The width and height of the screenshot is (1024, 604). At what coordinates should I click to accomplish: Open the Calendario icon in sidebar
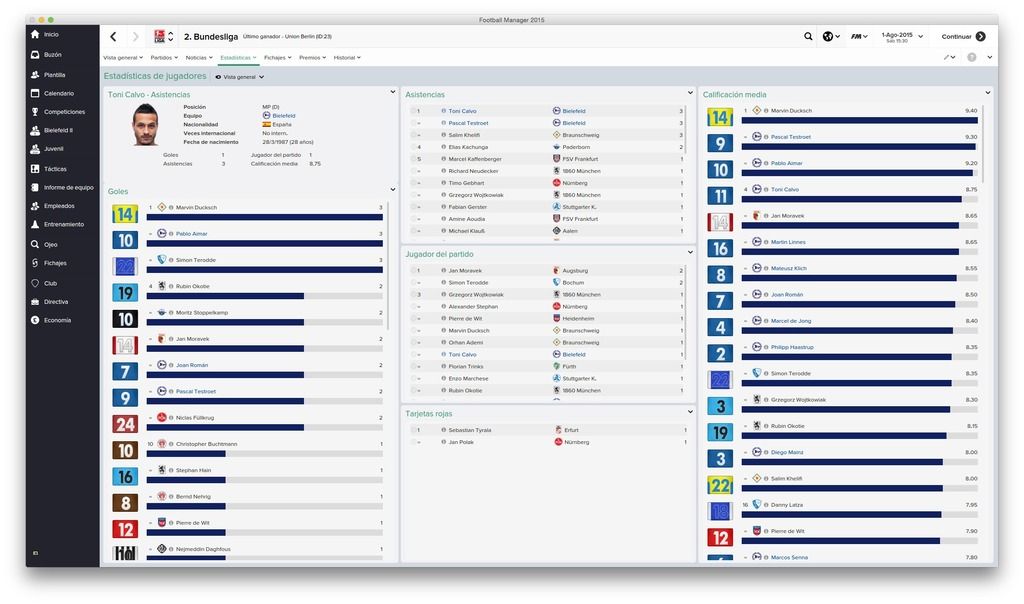[x=35, y=93]
